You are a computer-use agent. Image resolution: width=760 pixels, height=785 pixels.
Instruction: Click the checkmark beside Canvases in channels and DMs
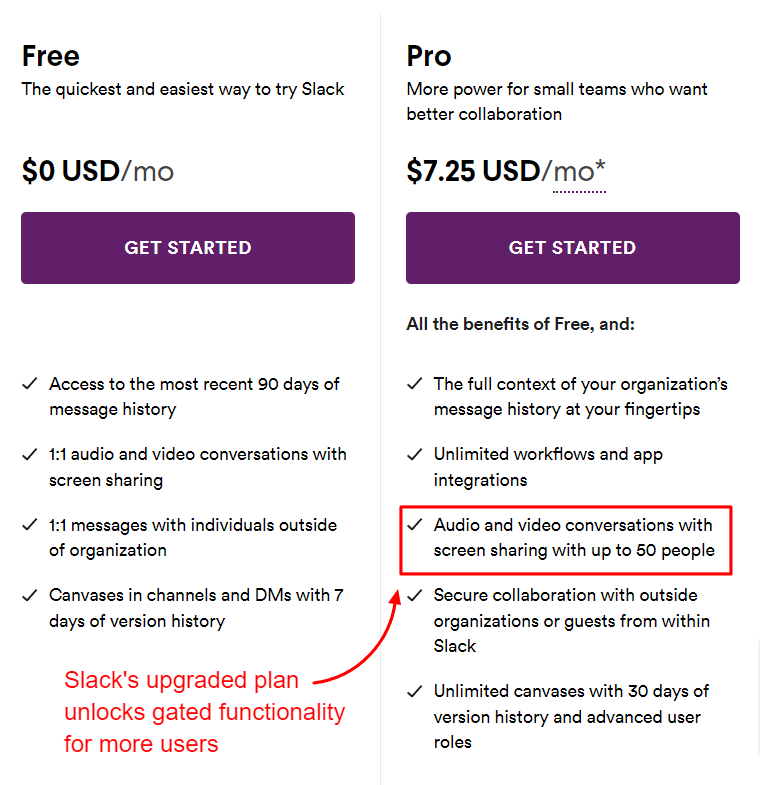[x=30, y=596]
